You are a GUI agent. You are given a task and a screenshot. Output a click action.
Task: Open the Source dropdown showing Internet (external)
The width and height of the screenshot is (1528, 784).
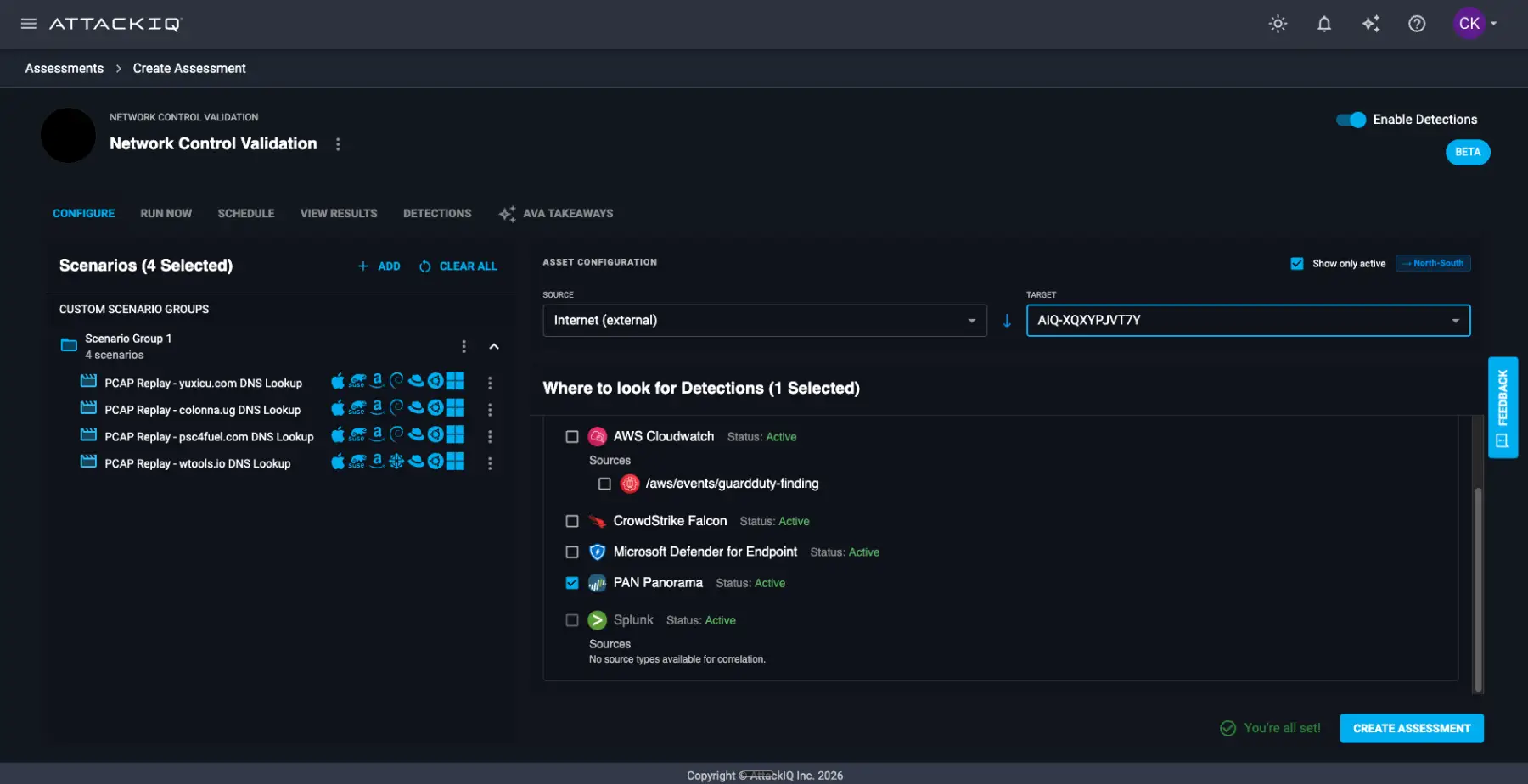pyautogui.click(x=765, y=321)
